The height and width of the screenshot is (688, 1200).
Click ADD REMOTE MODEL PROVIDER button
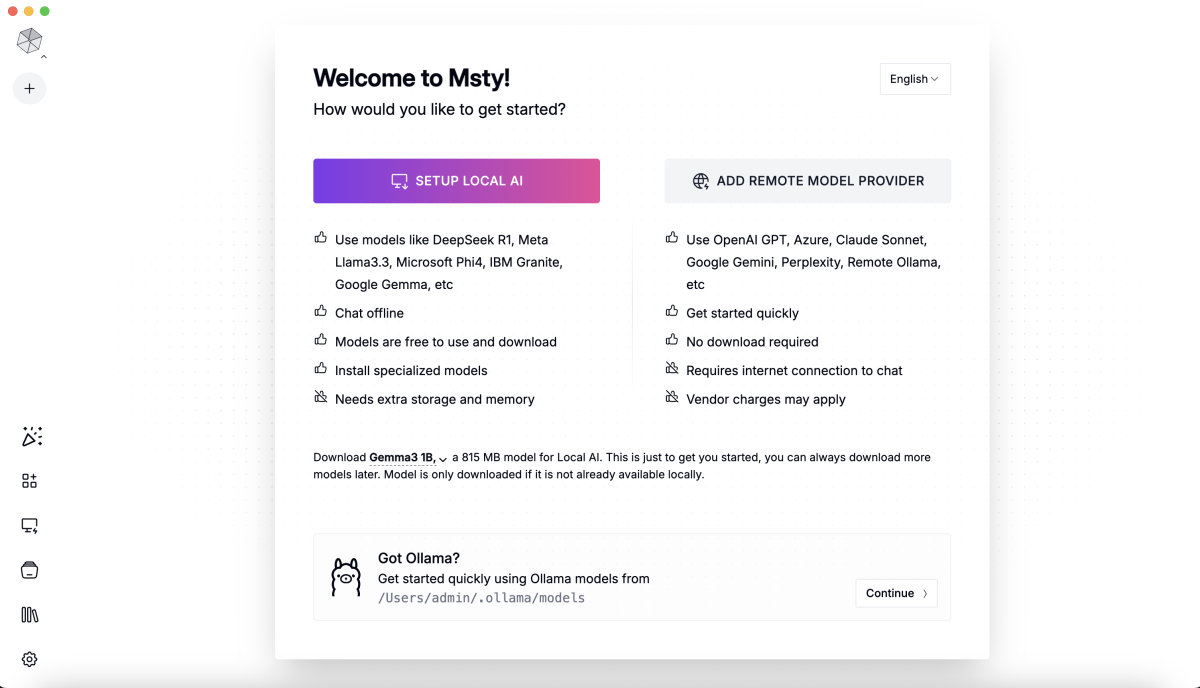click(x=808, y=181)
